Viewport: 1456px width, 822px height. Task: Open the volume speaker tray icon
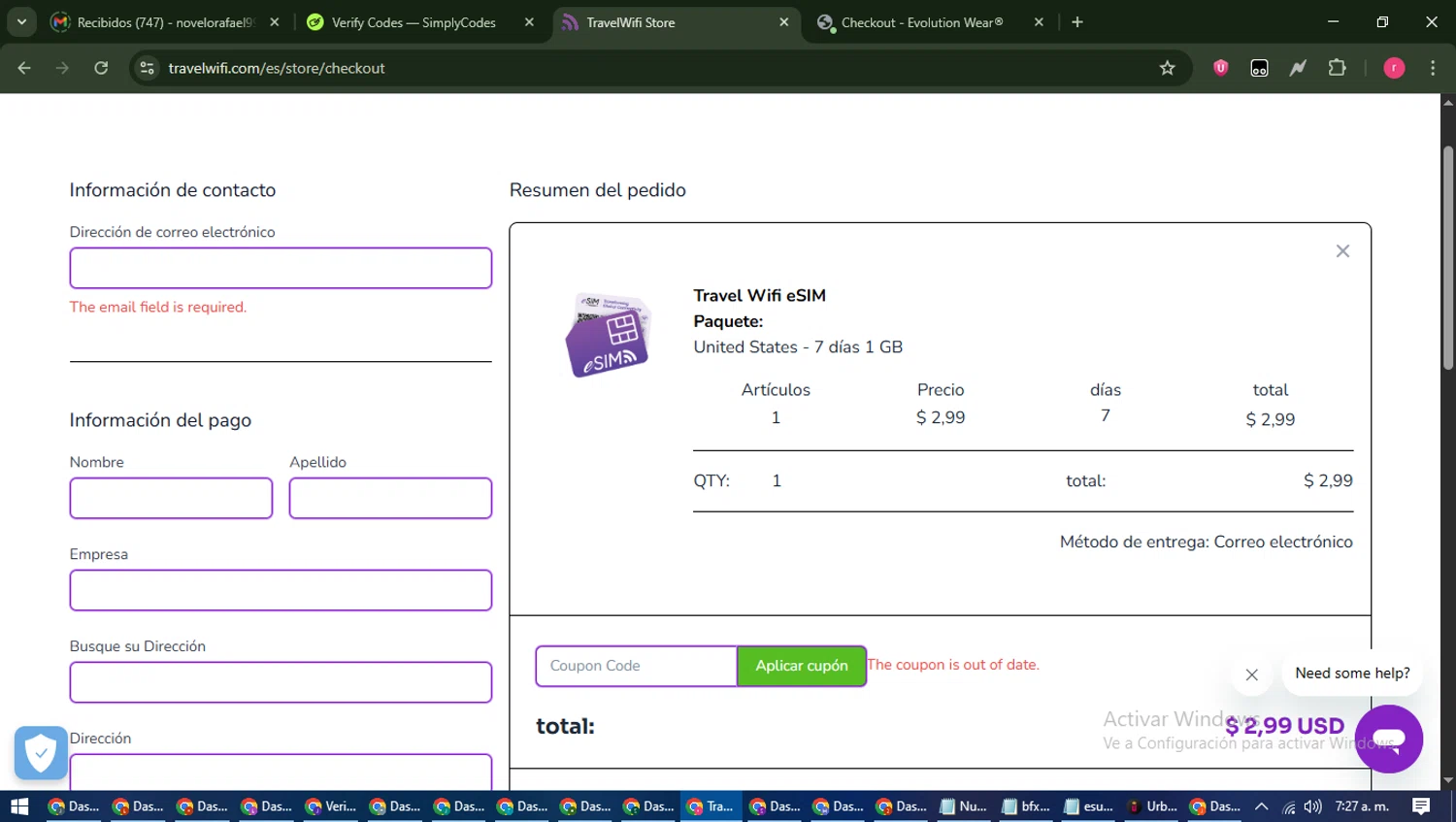[x=1313, y=806]
